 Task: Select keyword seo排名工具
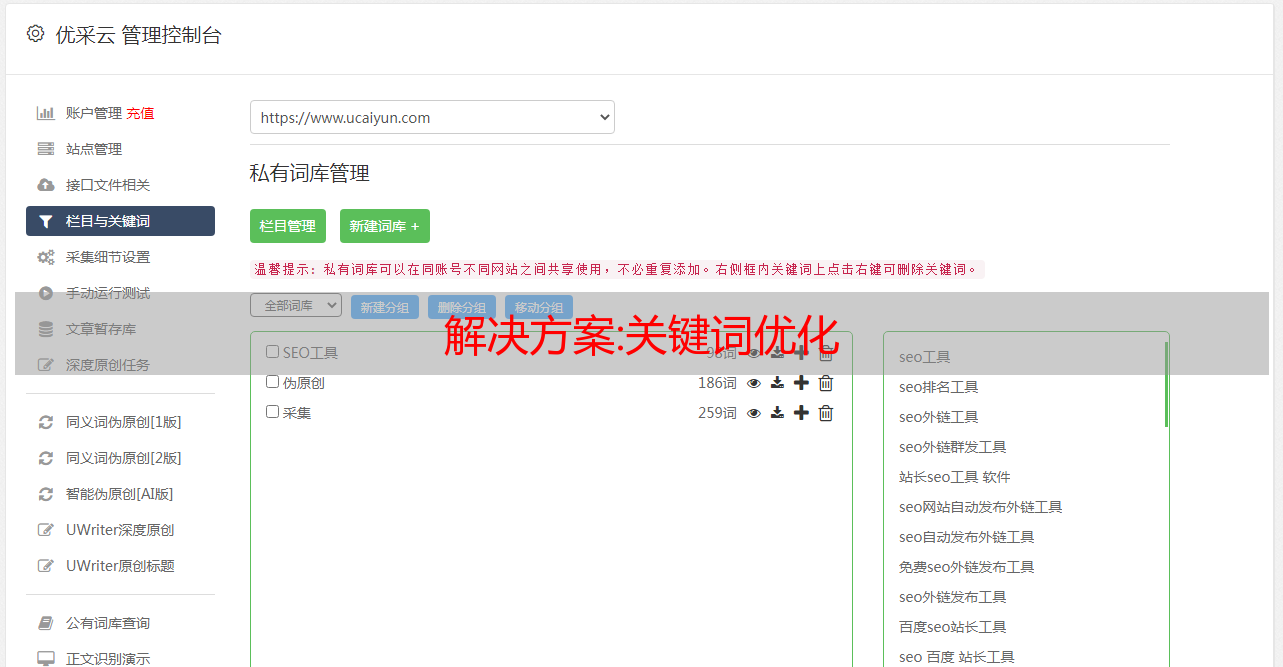tap(938, 387)
